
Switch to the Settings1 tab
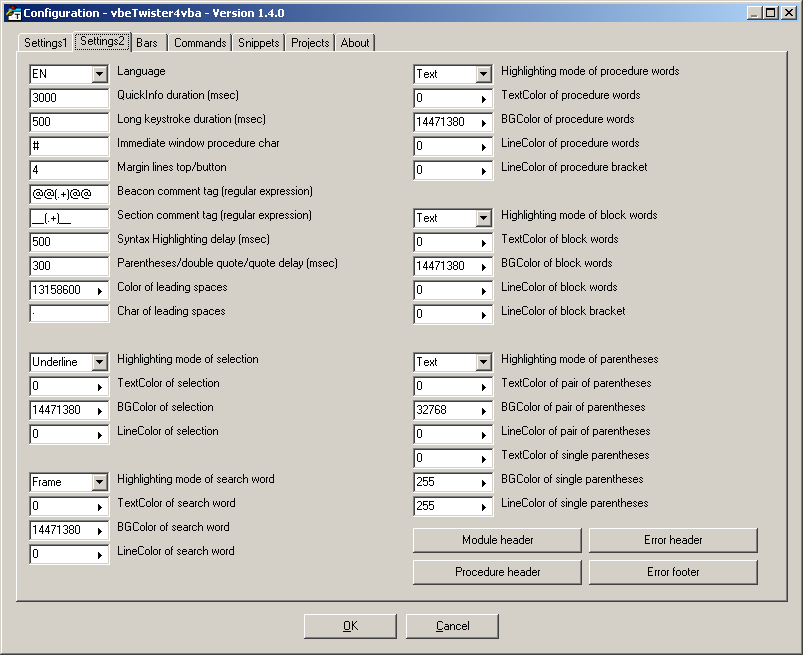(46, 43)
